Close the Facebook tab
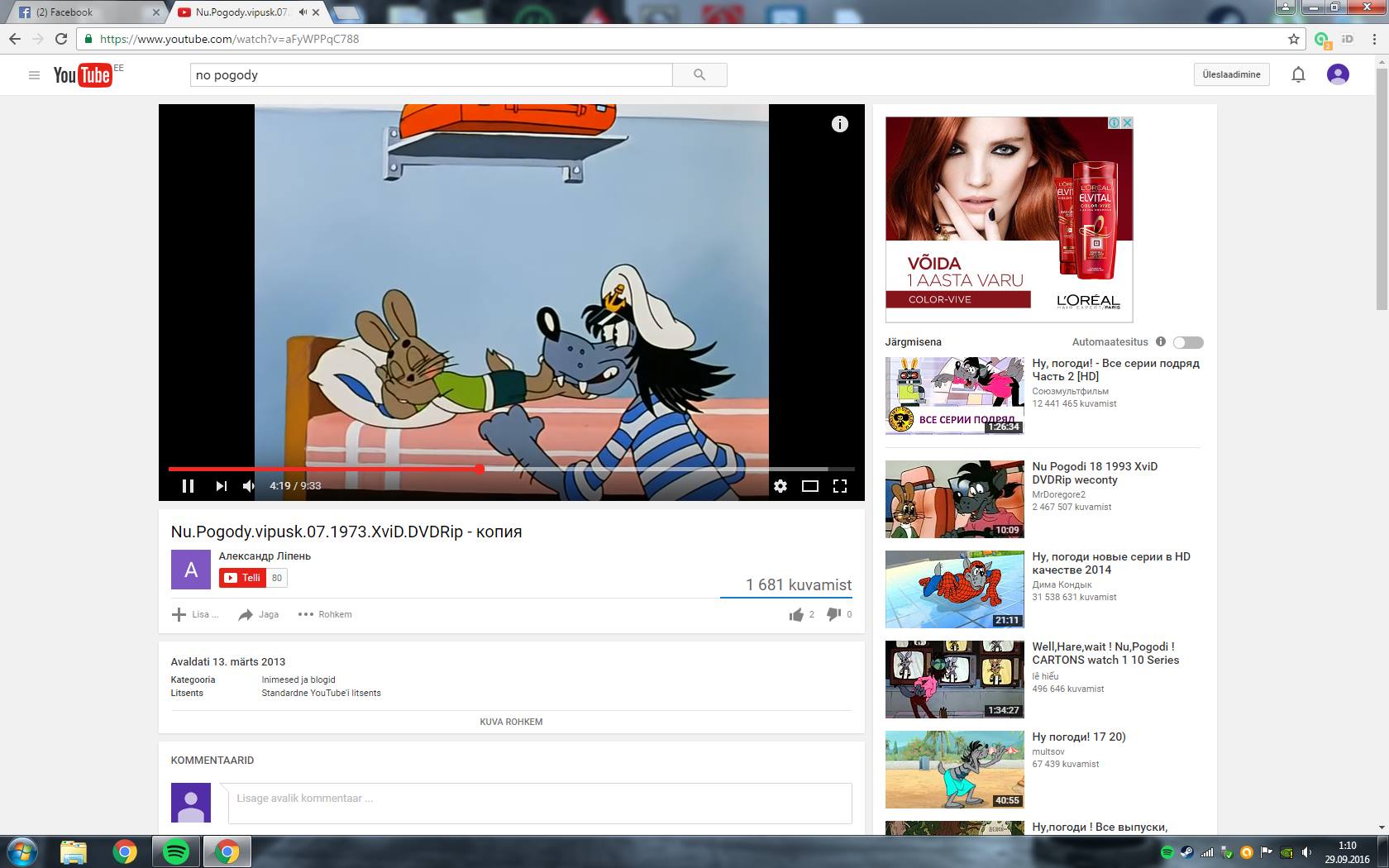This screenshot has width=1389, height=868. click(156, 12)
